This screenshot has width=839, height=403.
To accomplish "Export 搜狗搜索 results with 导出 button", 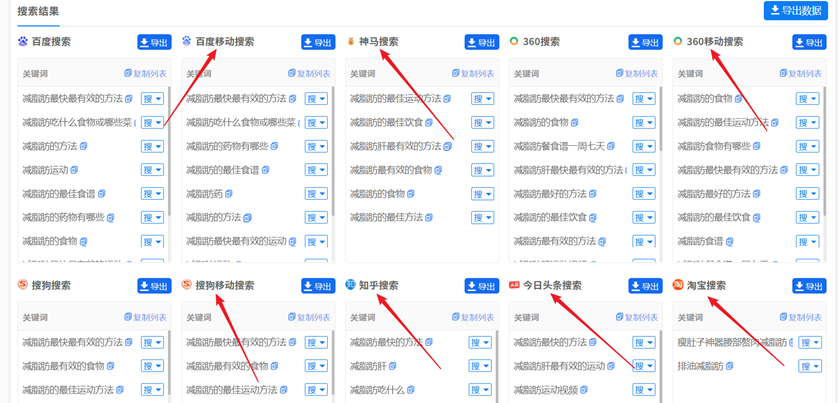I will (155, 286).
